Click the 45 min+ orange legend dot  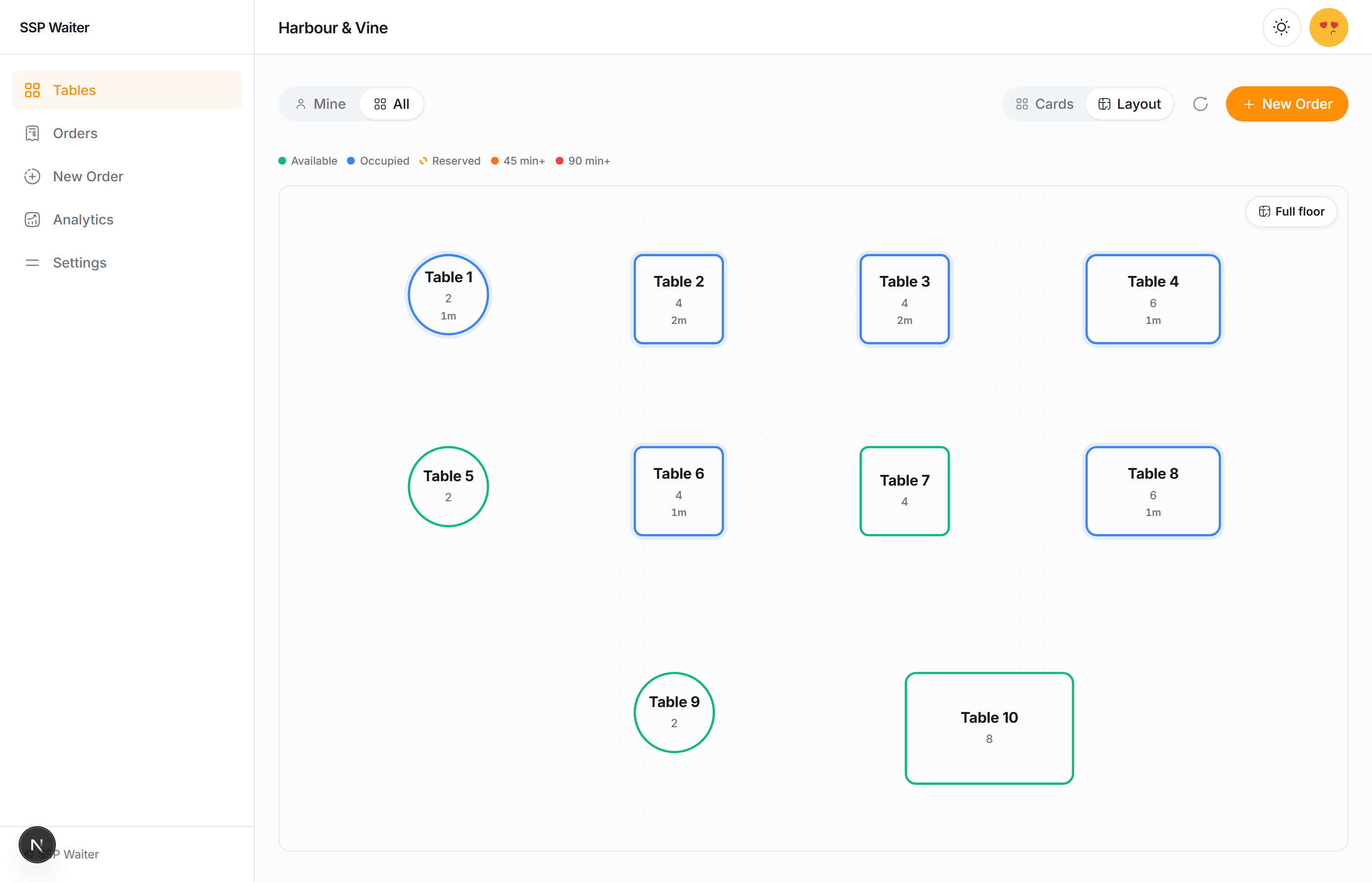495,161
